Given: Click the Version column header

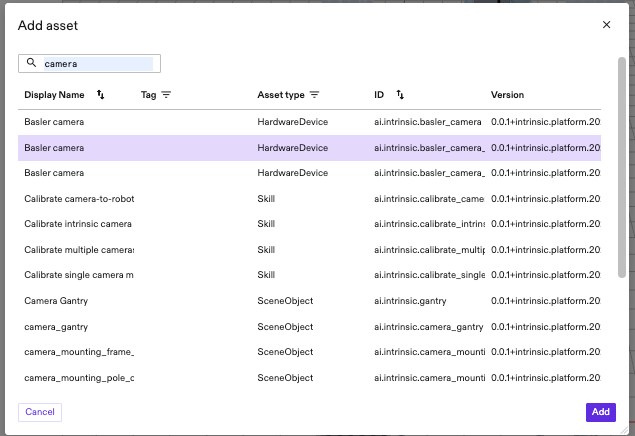Looking at the screenshot, I should (507, 95).
